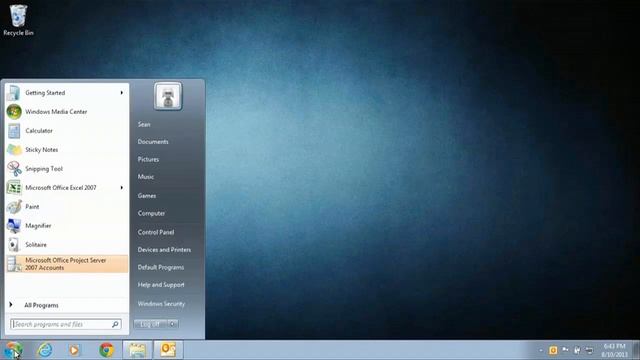Image resolution: width=640 pixels, height=360 pixels.
Task: Open Paint via its palette icon
Action: (x=14, y=207)
